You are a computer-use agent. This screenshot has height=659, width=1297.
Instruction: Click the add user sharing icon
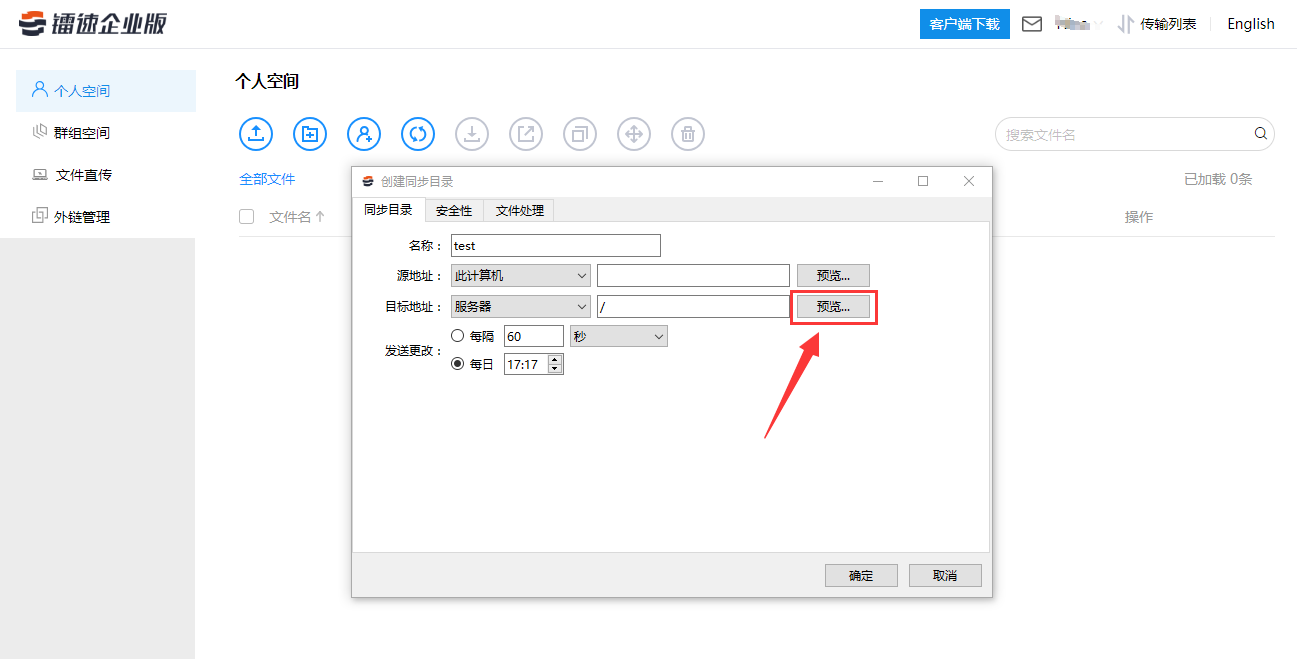[x=363, y=133]
